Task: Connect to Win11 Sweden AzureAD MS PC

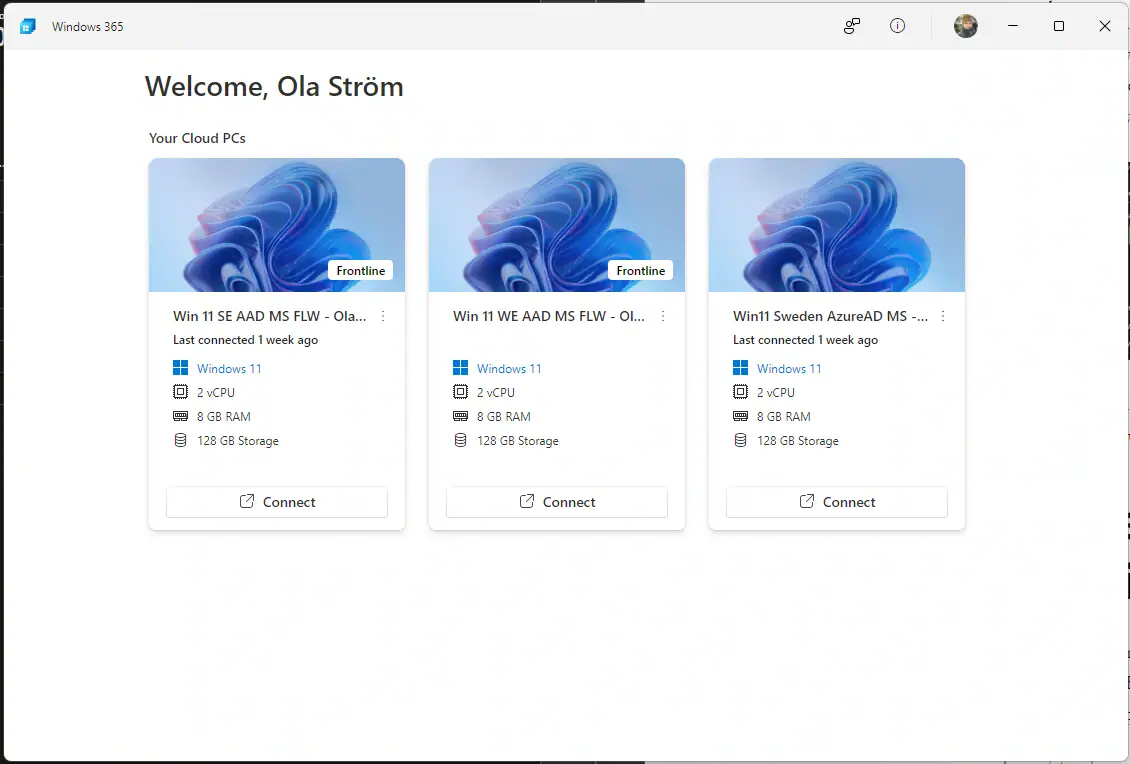Action: point(837,502)
